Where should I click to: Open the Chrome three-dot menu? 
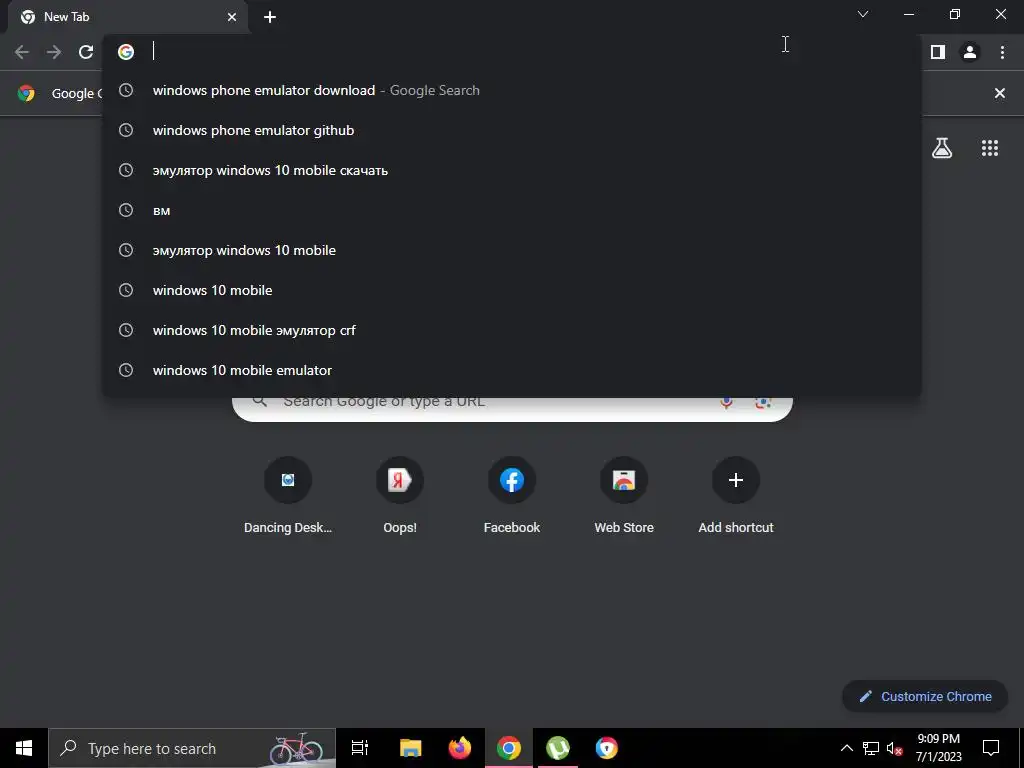(x=1002, y=52)
